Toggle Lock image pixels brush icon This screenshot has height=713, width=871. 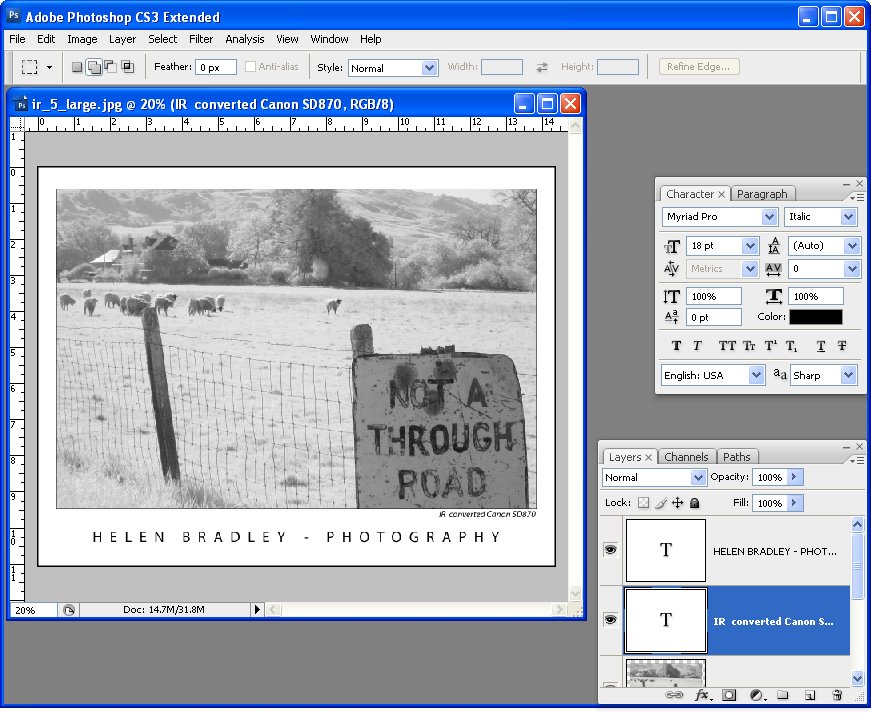tap(660, 503)
